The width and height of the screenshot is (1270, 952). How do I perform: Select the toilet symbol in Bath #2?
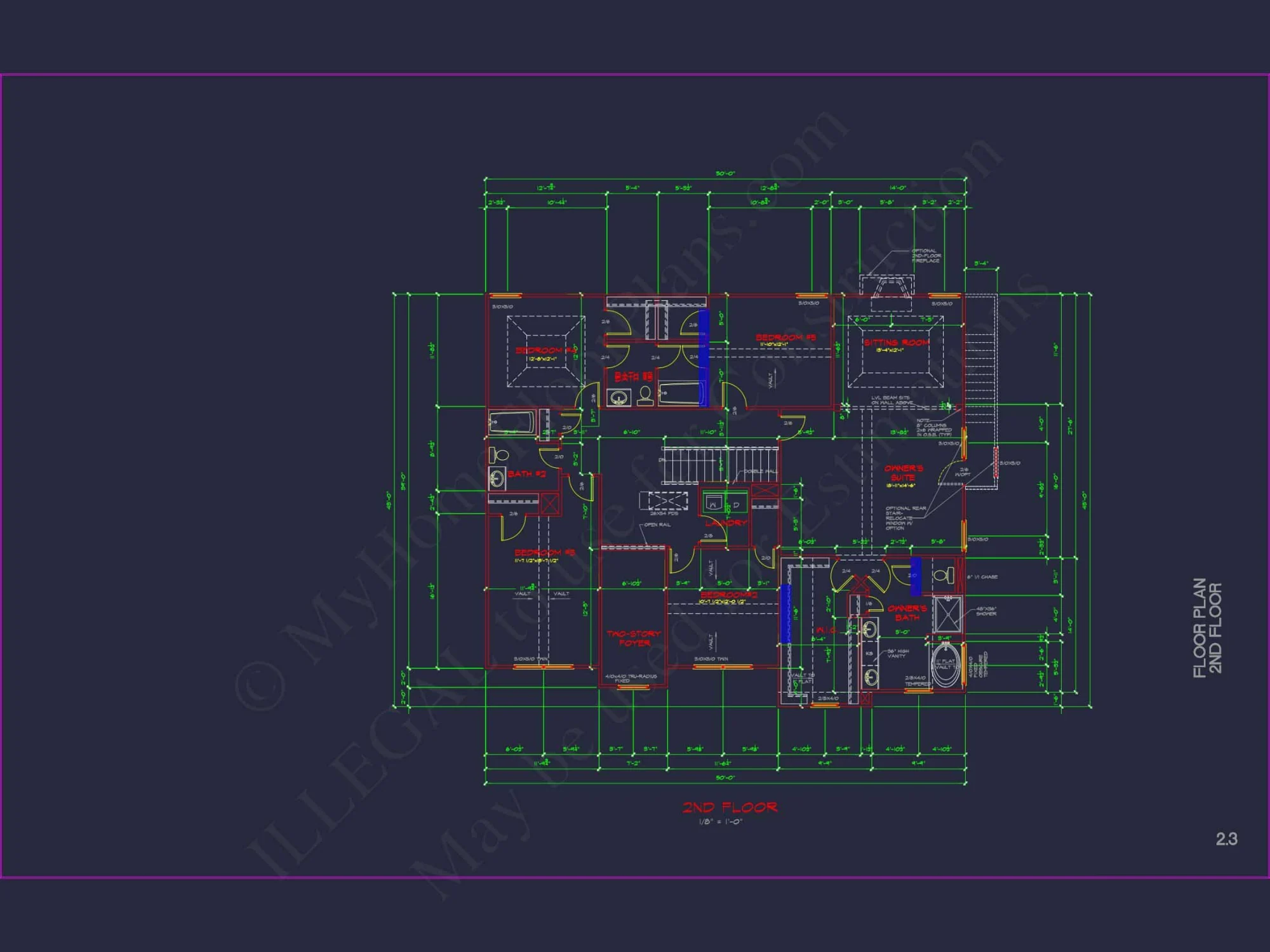pyautogui.click(x=501, y=455)
